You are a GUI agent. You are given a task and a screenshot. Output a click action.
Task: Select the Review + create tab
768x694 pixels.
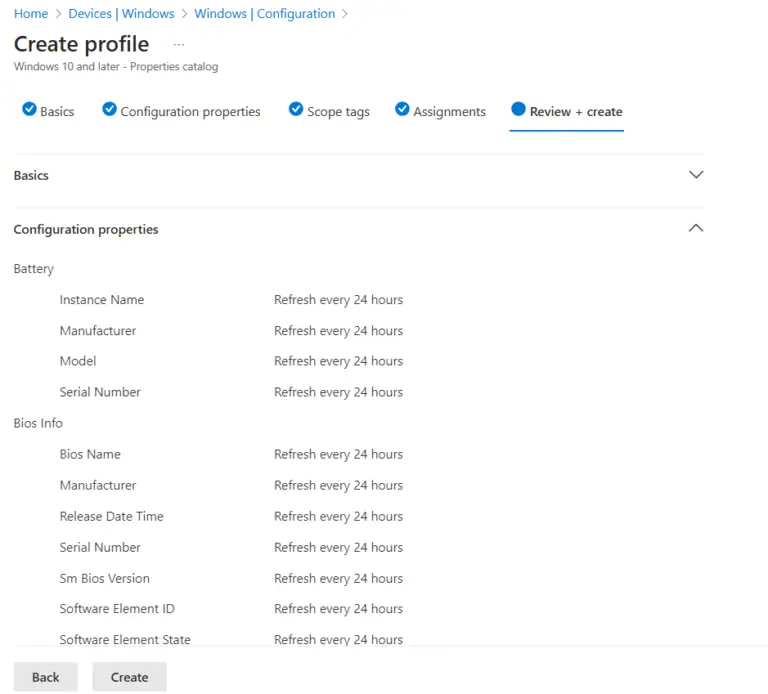pos(576,112)
